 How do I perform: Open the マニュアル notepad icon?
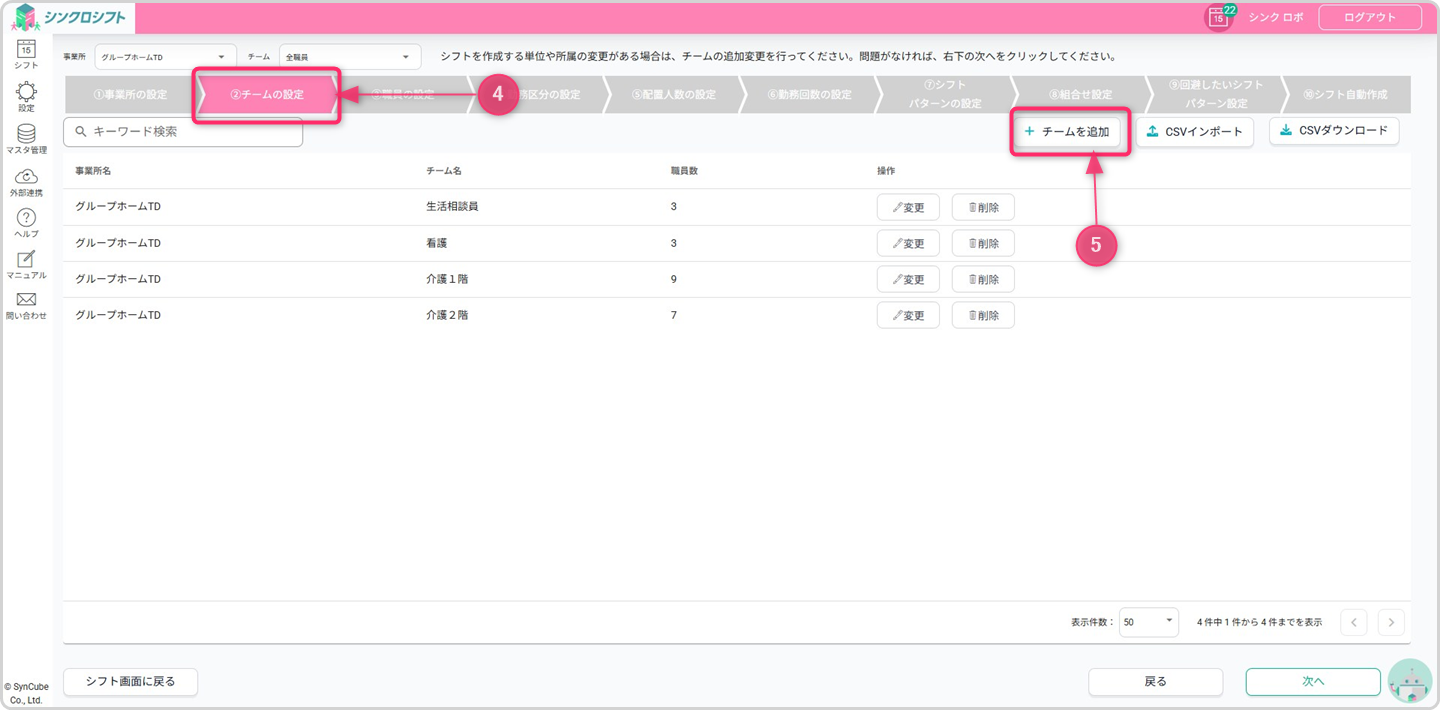coord(26,260)
